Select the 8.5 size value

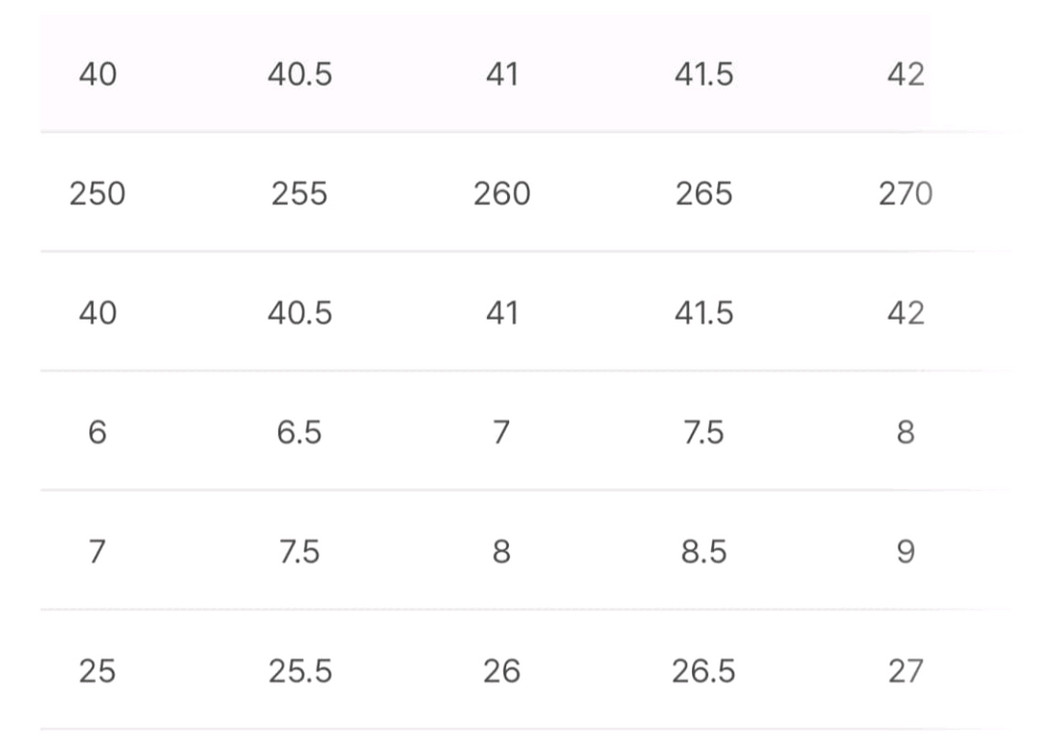tap(703, 551)
